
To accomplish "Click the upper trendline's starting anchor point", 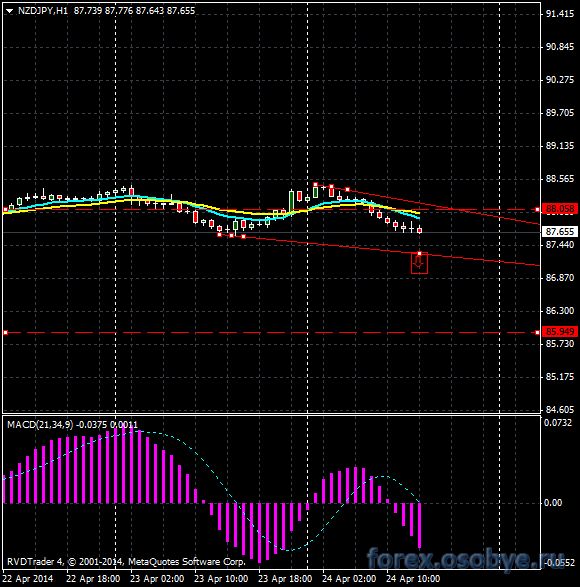I will [316, 185].
